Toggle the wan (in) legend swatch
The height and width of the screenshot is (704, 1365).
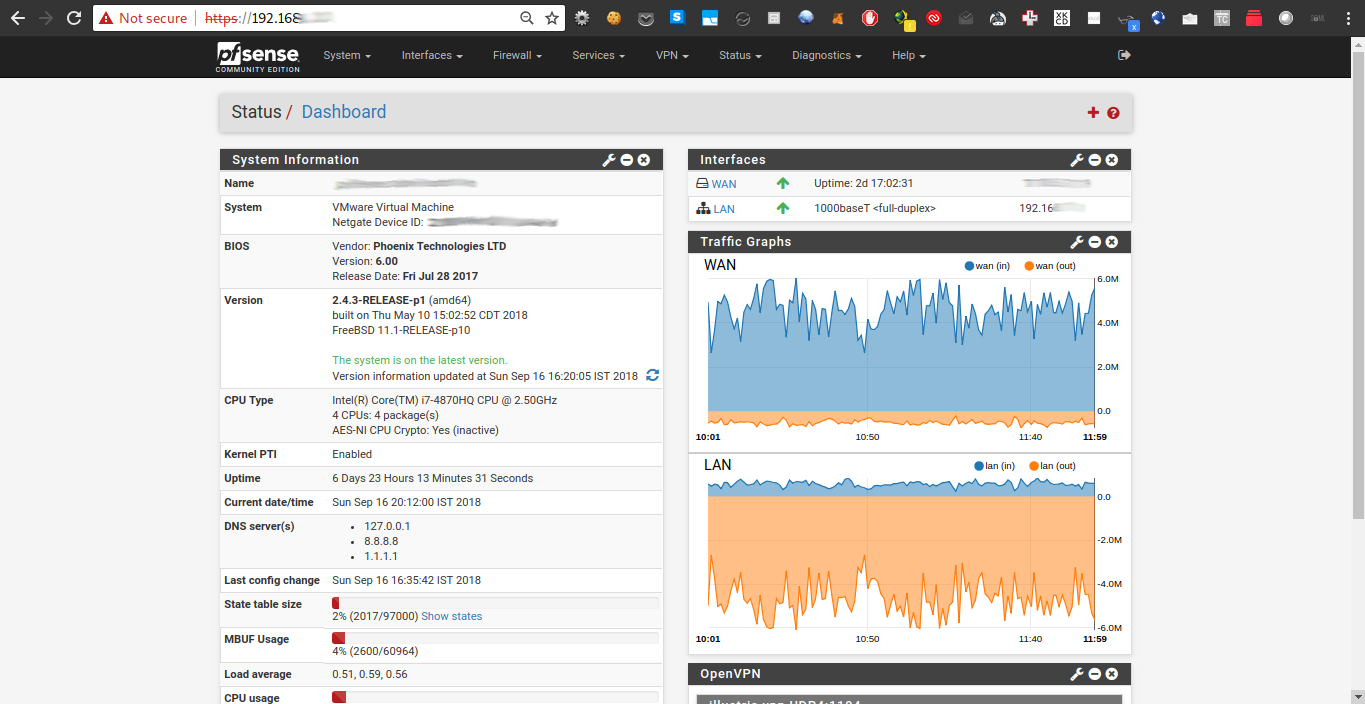969,266
